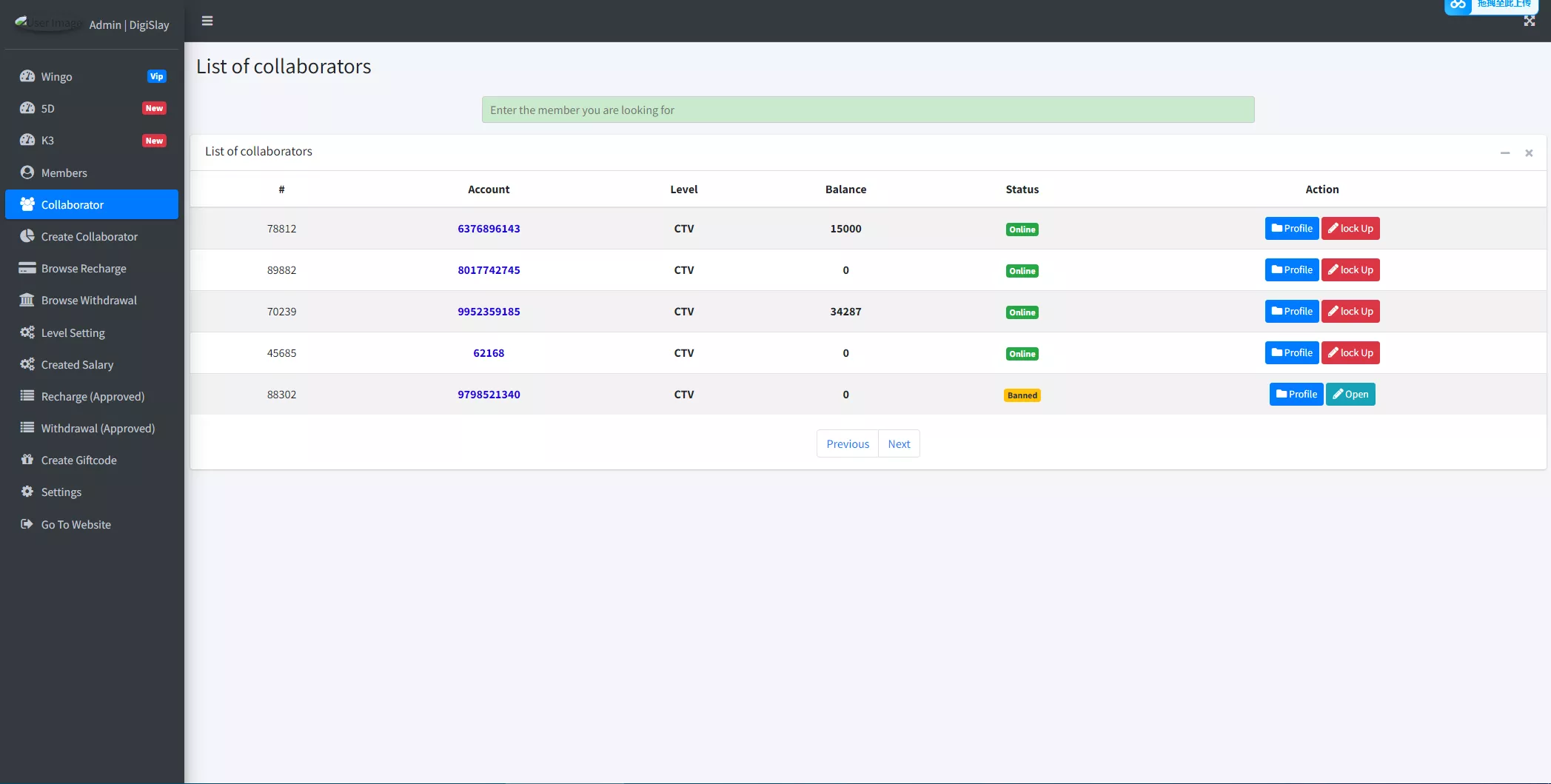Open Create Giftcode page
The width and height of the screenshot is (1551, 784).
pyautogui.click(x=79, y=460)
